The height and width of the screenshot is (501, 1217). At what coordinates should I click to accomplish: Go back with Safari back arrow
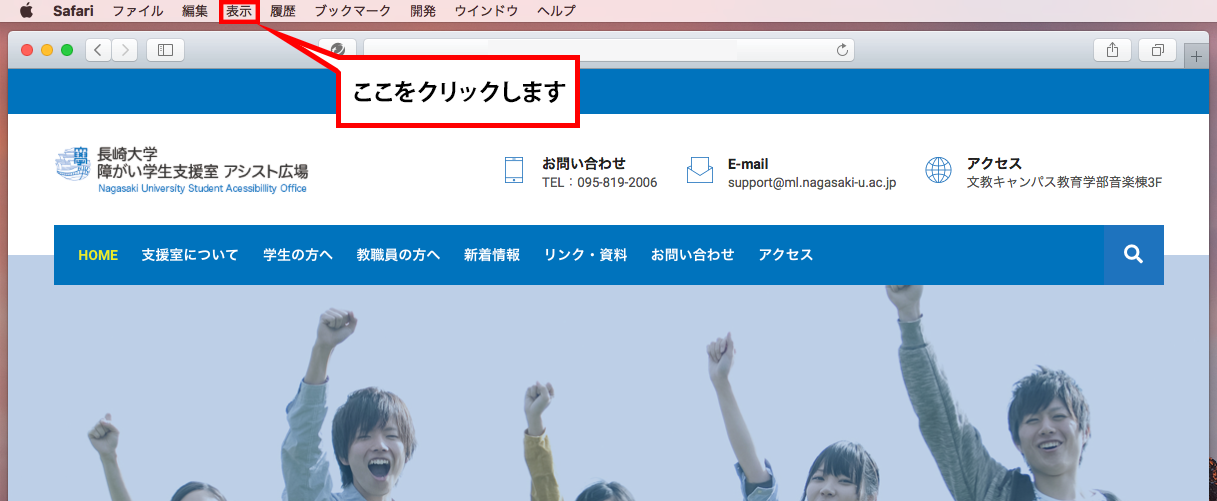pos(98,49)
